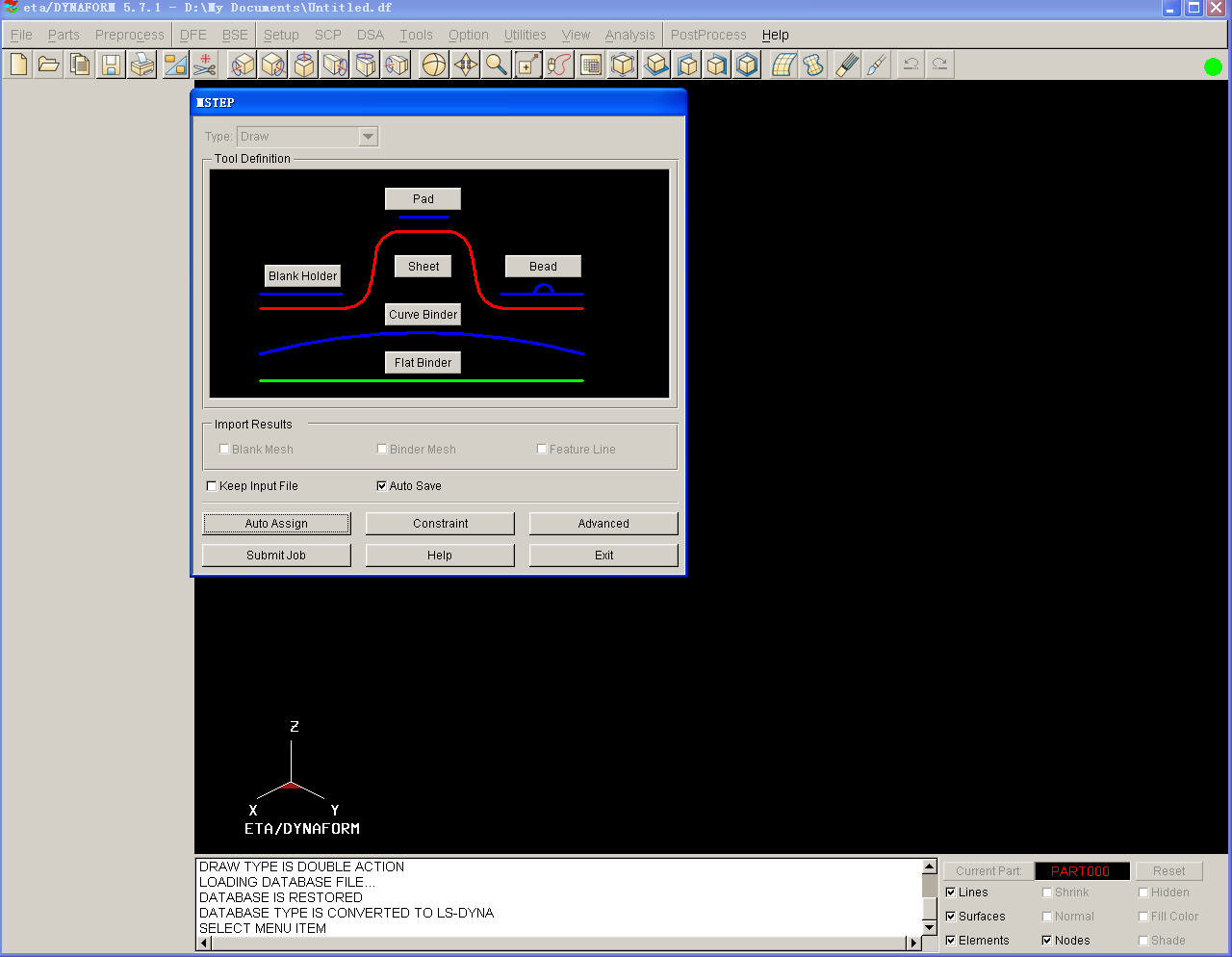Click the Import files stacked pages icon
This screenshot has height=957, width=1232.
coord(80,65)
